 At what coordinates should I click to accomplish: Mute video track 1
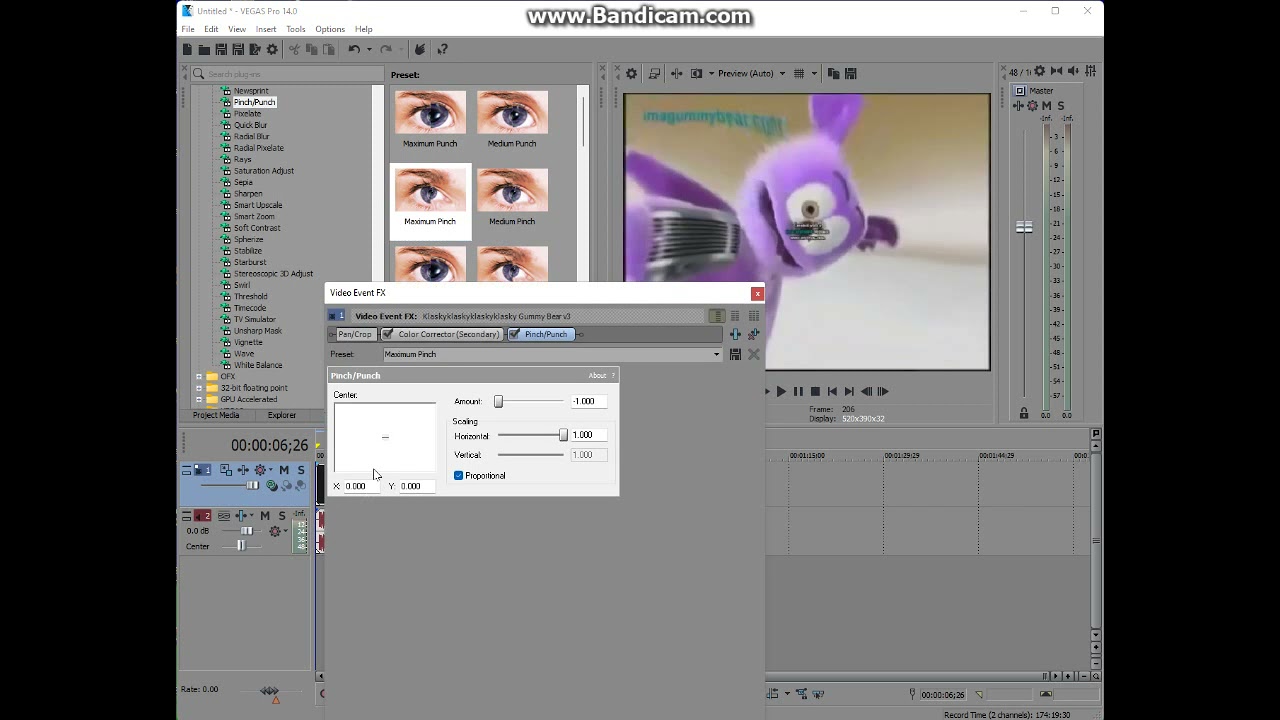pos(284,470)
